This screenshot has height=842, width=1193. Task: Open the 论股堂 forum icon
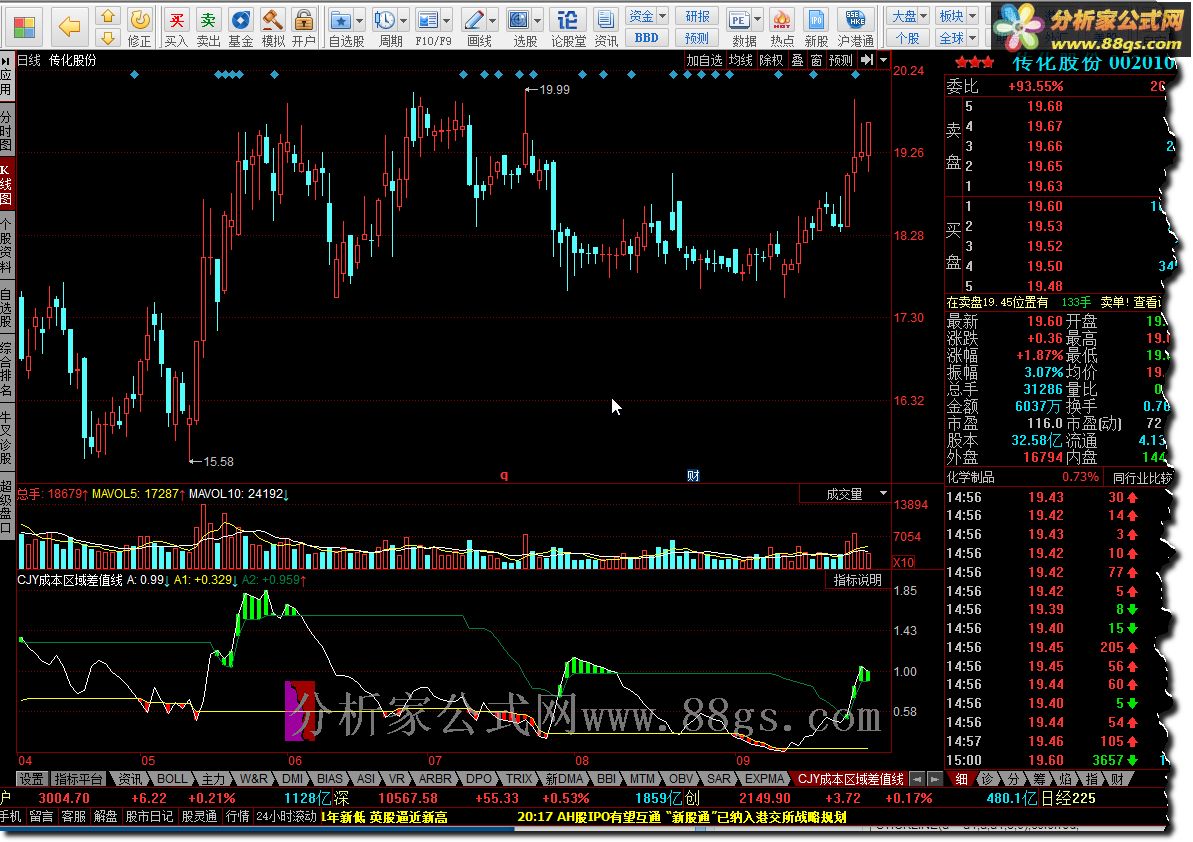(568, 27)
